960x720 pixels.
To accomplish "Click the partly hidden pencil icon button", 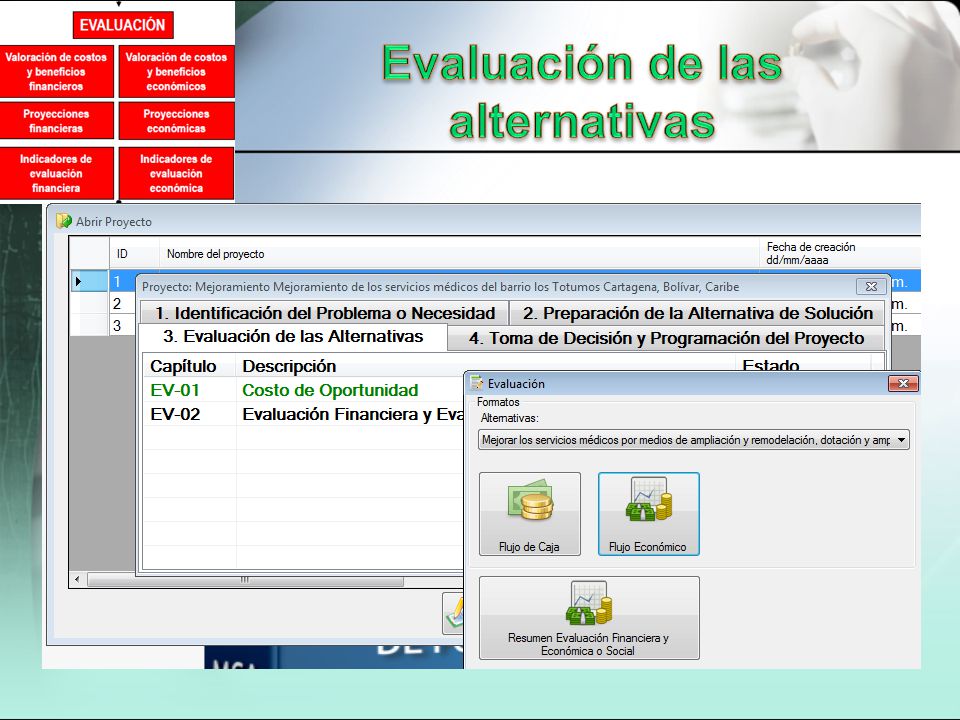I will [x=453, y=613].
